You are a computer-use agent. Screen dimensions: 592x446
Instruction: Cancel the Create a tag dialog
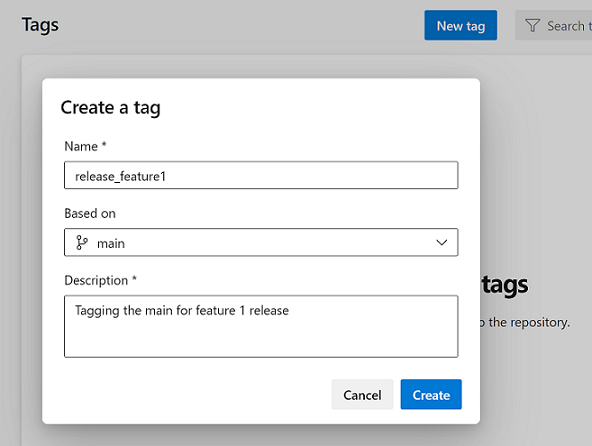(x=362, y=394)
